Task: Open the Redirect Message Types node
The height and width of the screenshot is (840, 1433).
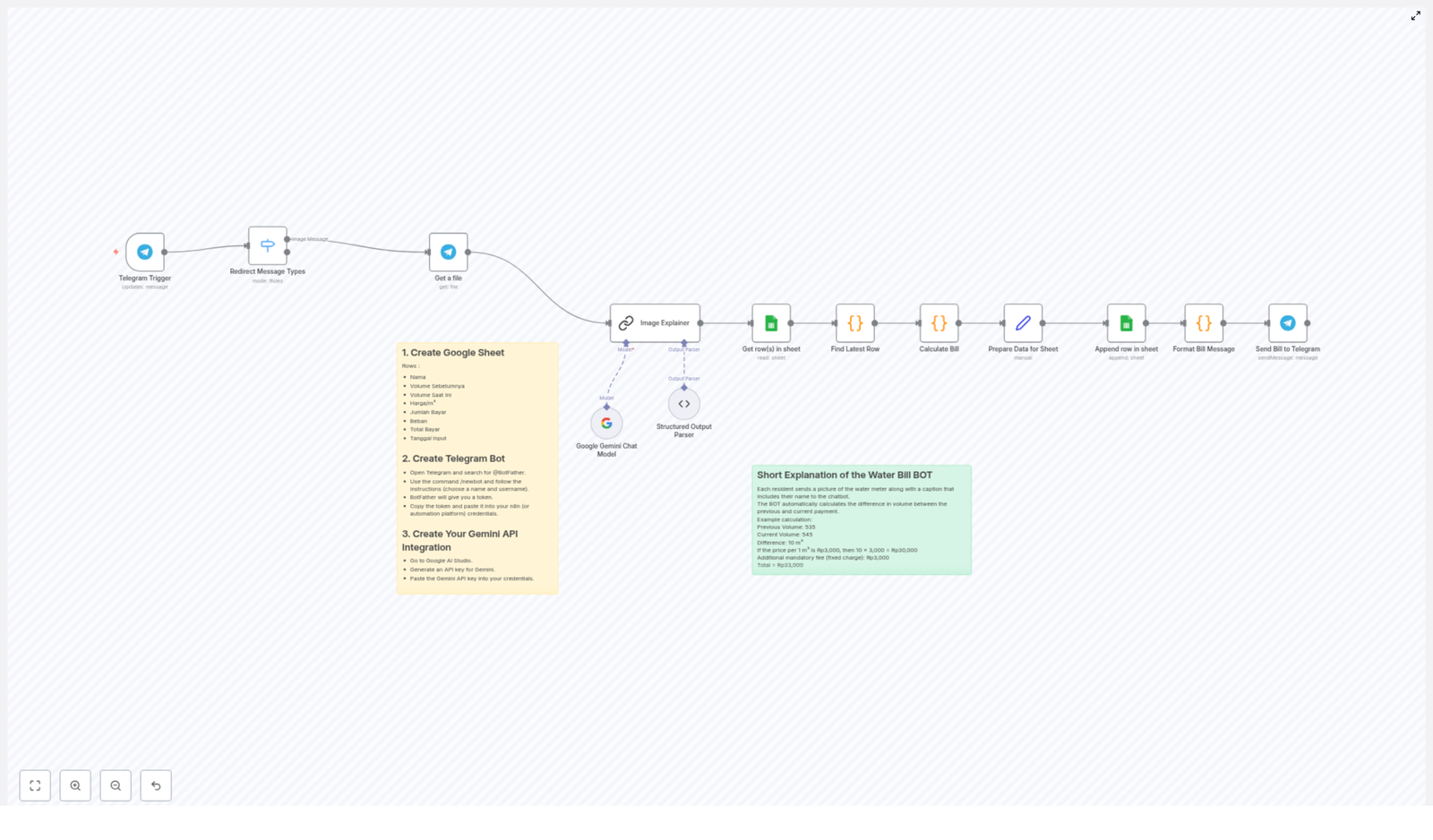Action: [267, 244]
